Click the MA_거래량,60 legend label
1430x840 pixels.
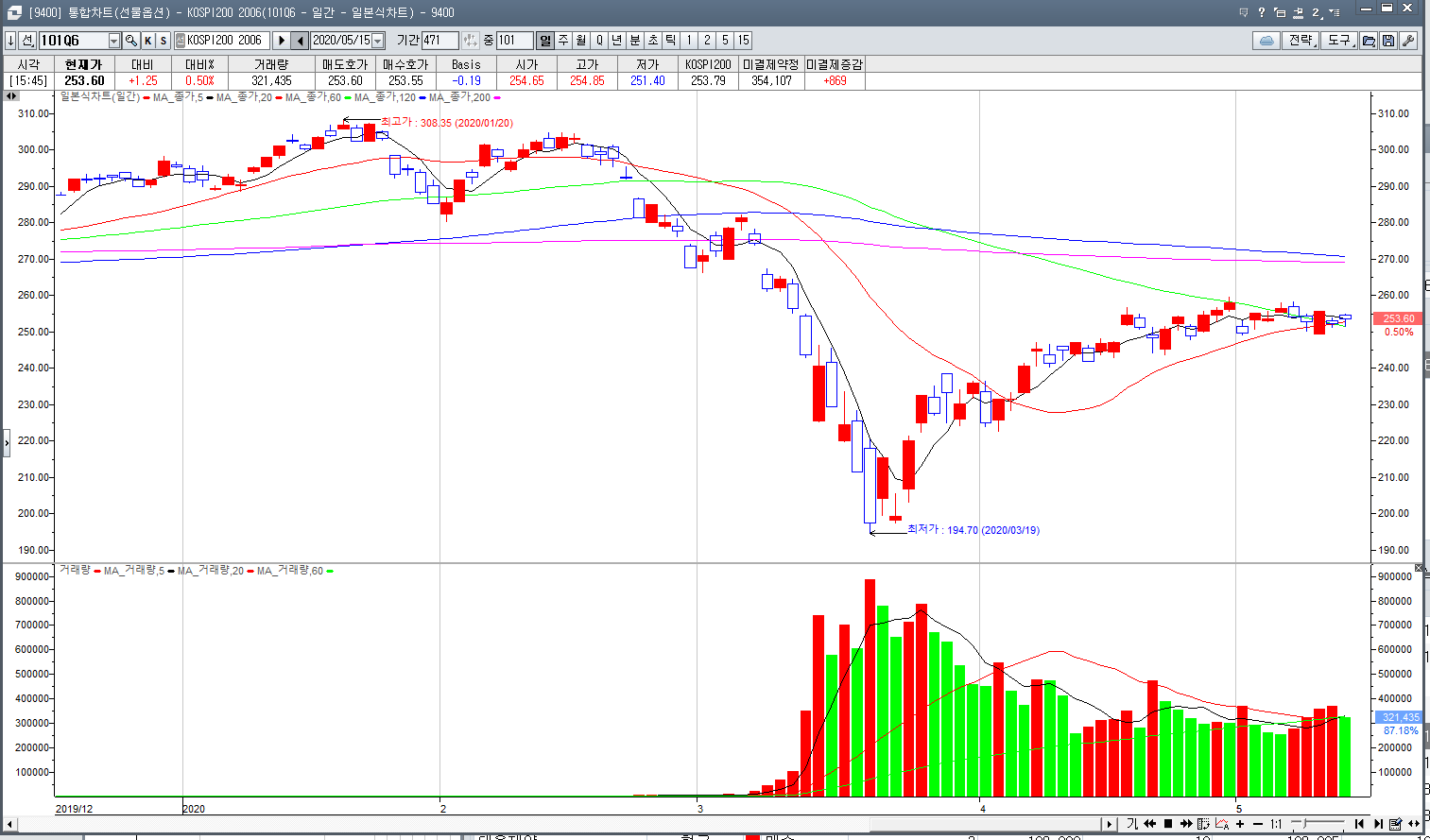pyautogui.click(x=289, y=570)
